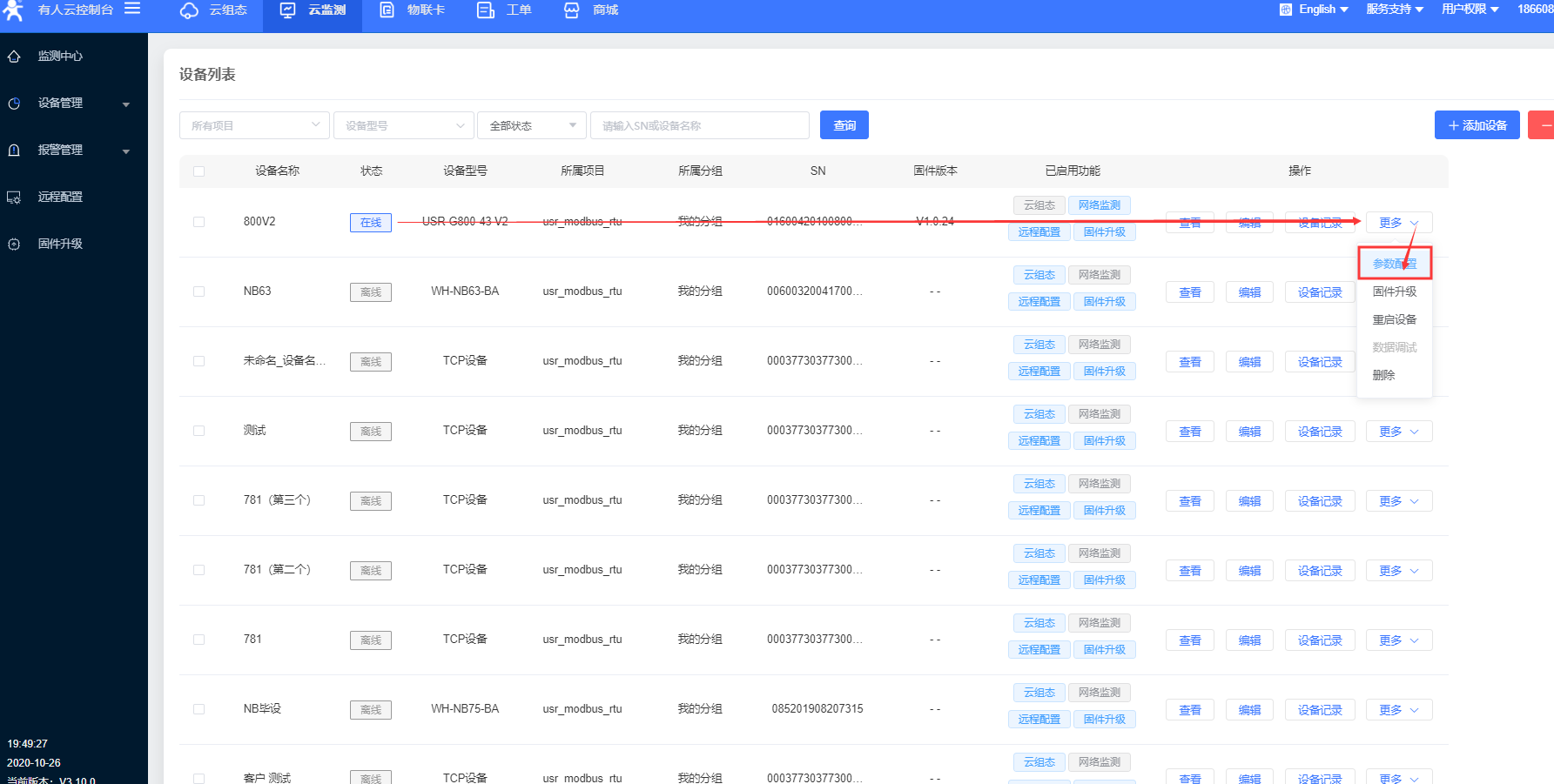
Task: Check the select-all checkbox in table header
Action: pyautogui.click(x=199, y=171)
